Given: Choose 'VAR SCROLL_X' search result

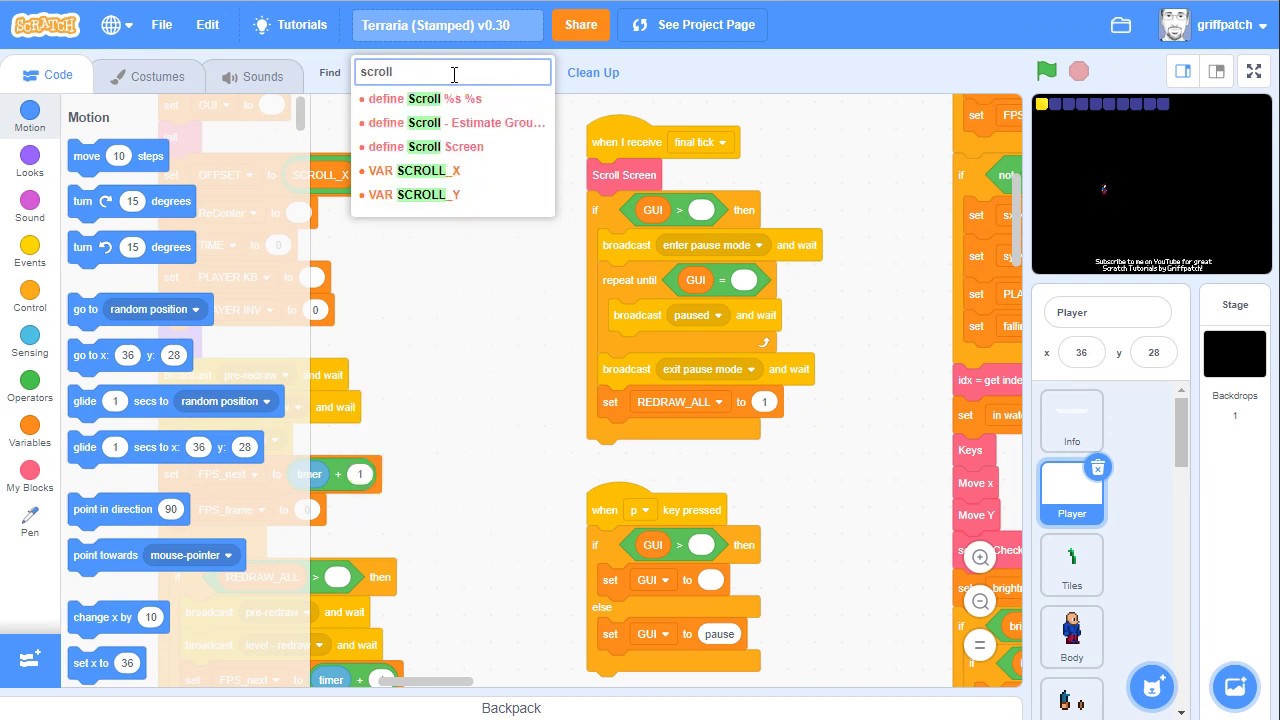Looking at the screenshot, I should pyautogui.click(x=452, y=171).
